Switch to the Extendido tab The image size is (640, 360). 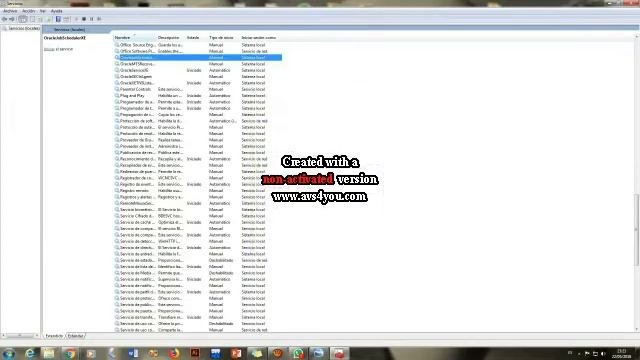click(54, 336)
